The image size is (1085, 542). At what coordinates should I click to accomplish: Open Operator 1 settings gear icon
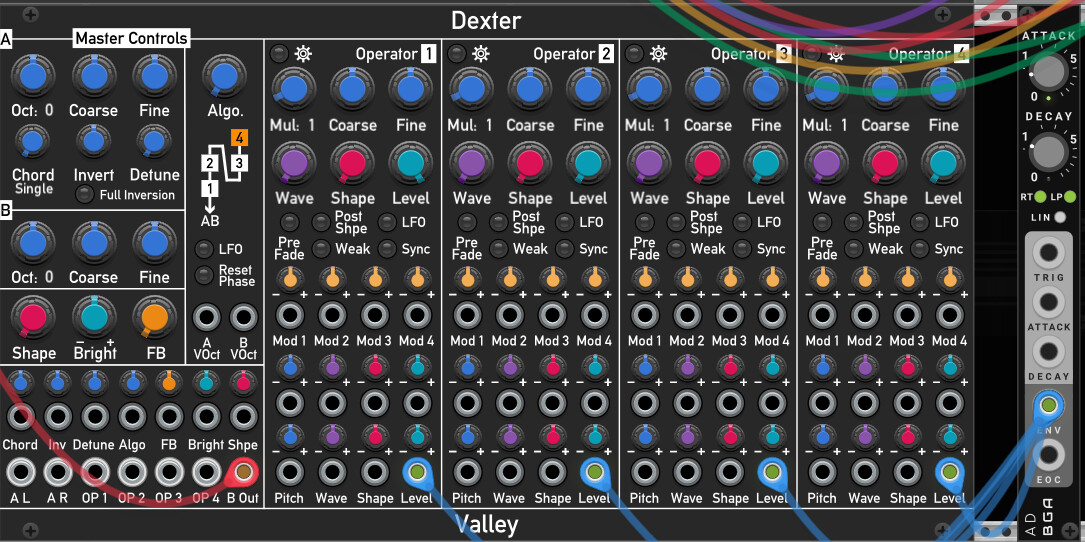click(x=302, y=54)
